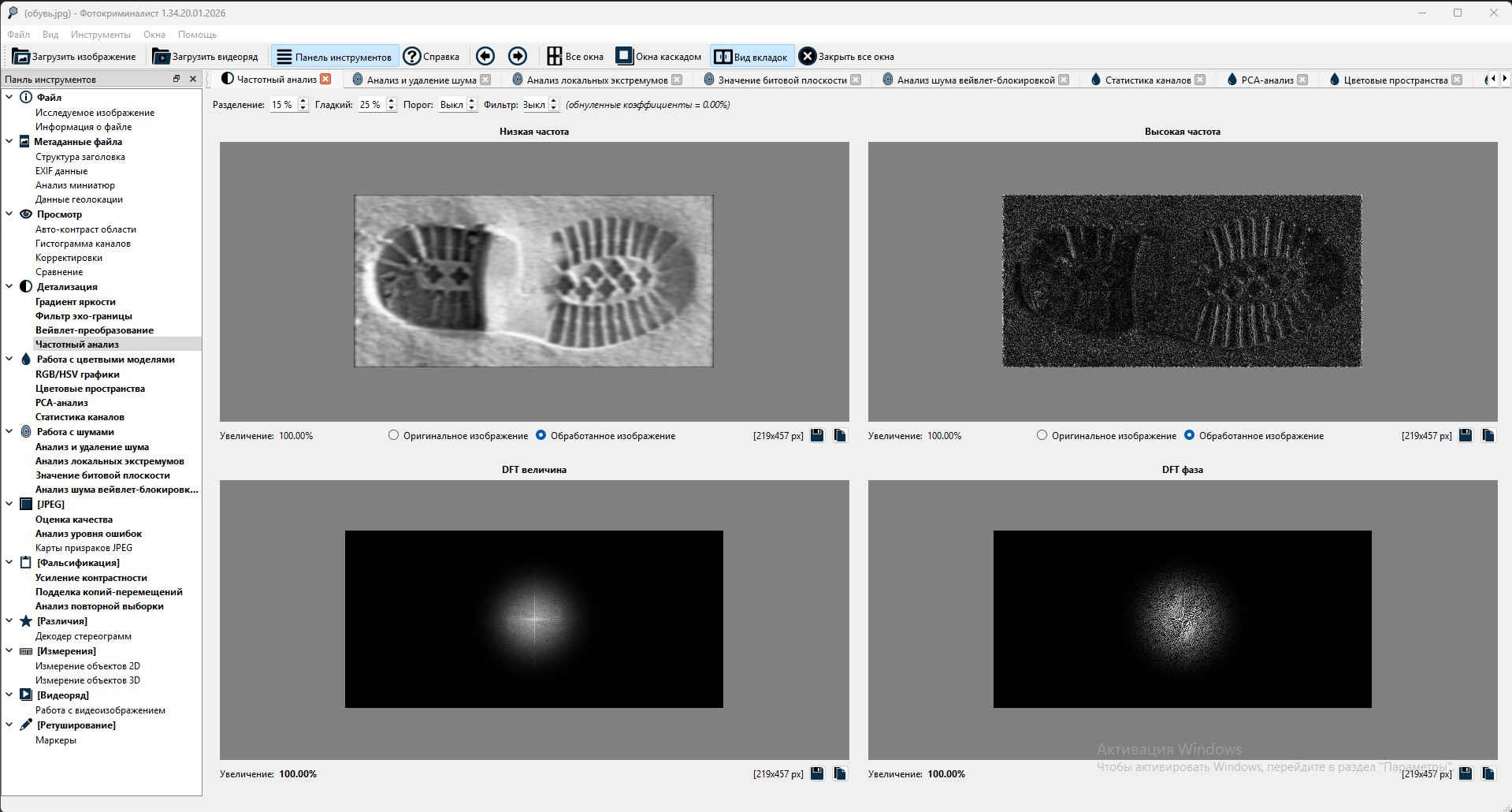Open Анализ уровня ошибок in the sidebar
Screen dimensions: 1512x812
(88, 534)
